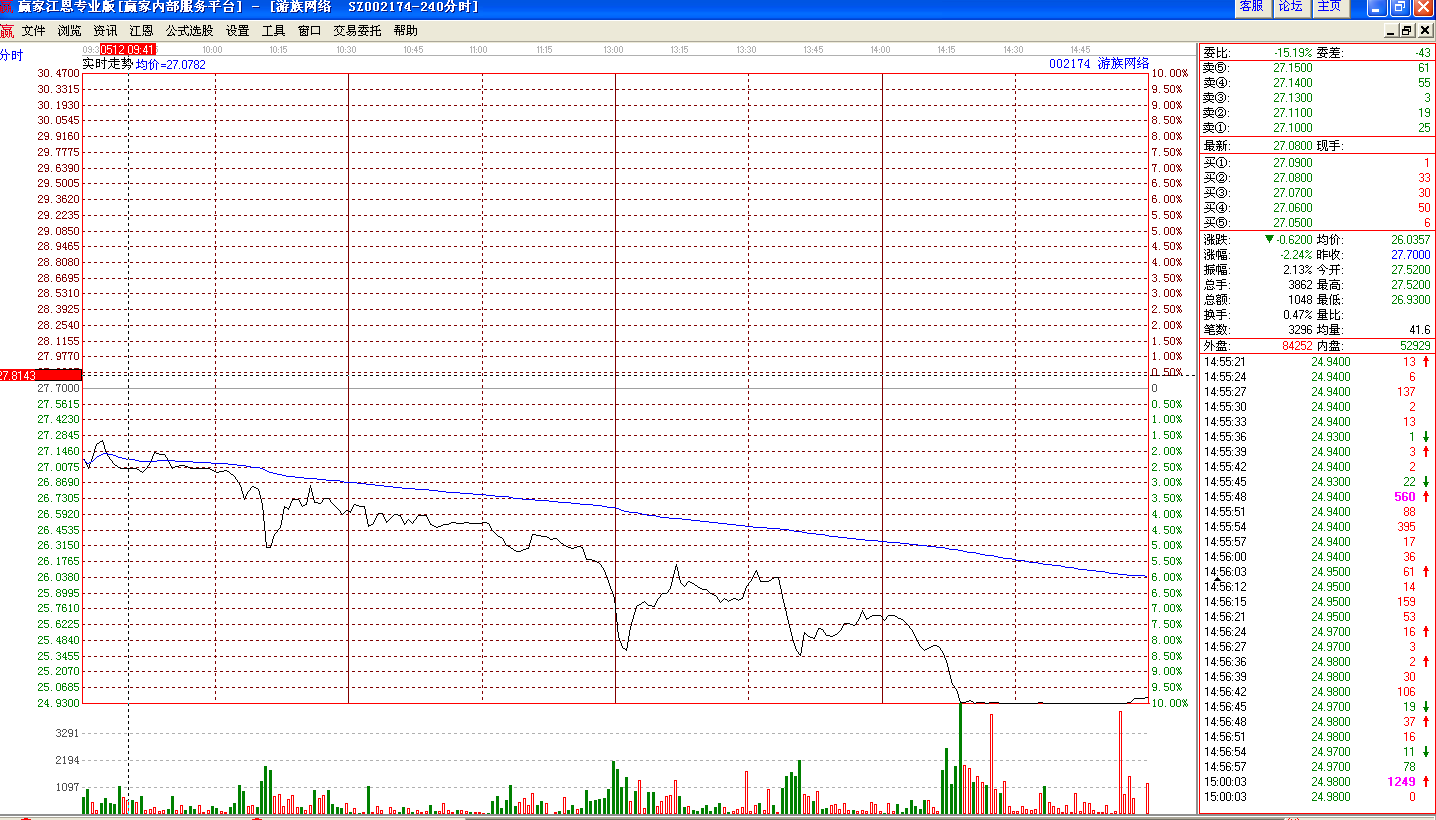Image resolution: width=1436 pixels, height=820 pixels.
Task: Click the 赢 document icon beside 文件 menu
Action: (7, 31)
